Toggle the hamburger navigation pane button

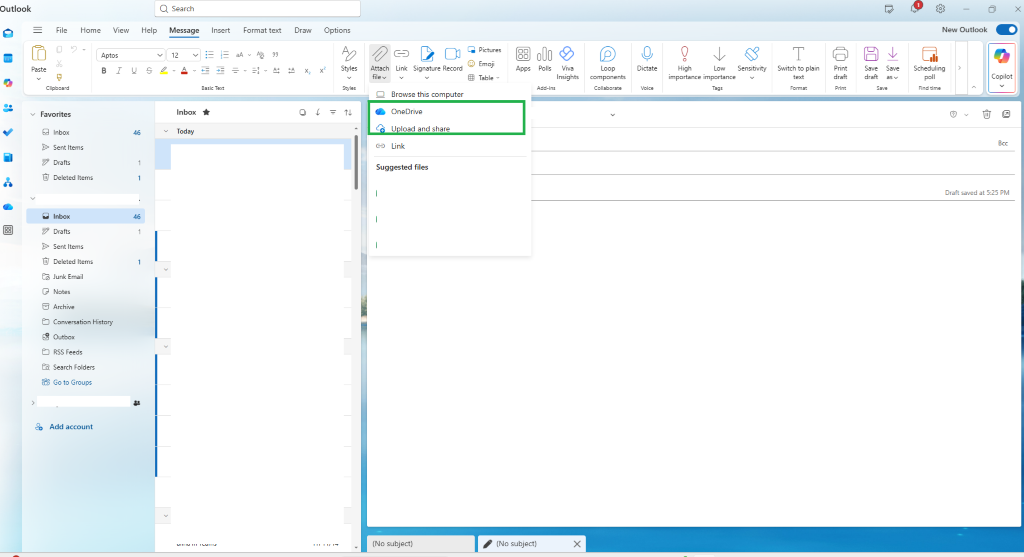tap(37, 30)
